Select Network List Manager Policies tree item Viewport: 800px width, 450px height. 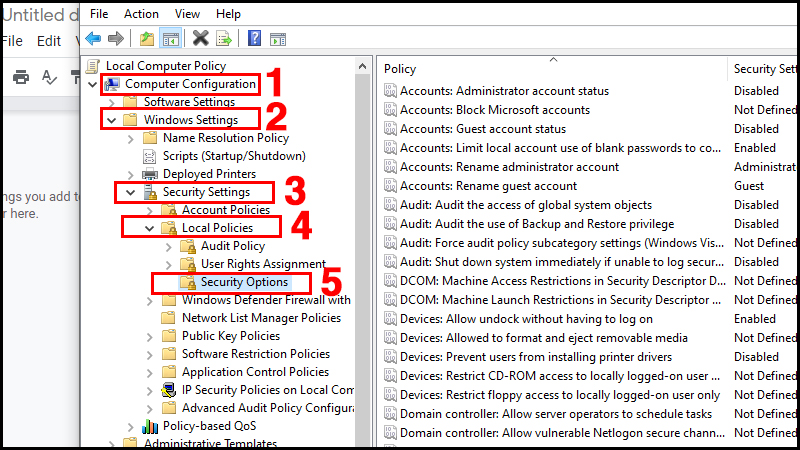261,318
